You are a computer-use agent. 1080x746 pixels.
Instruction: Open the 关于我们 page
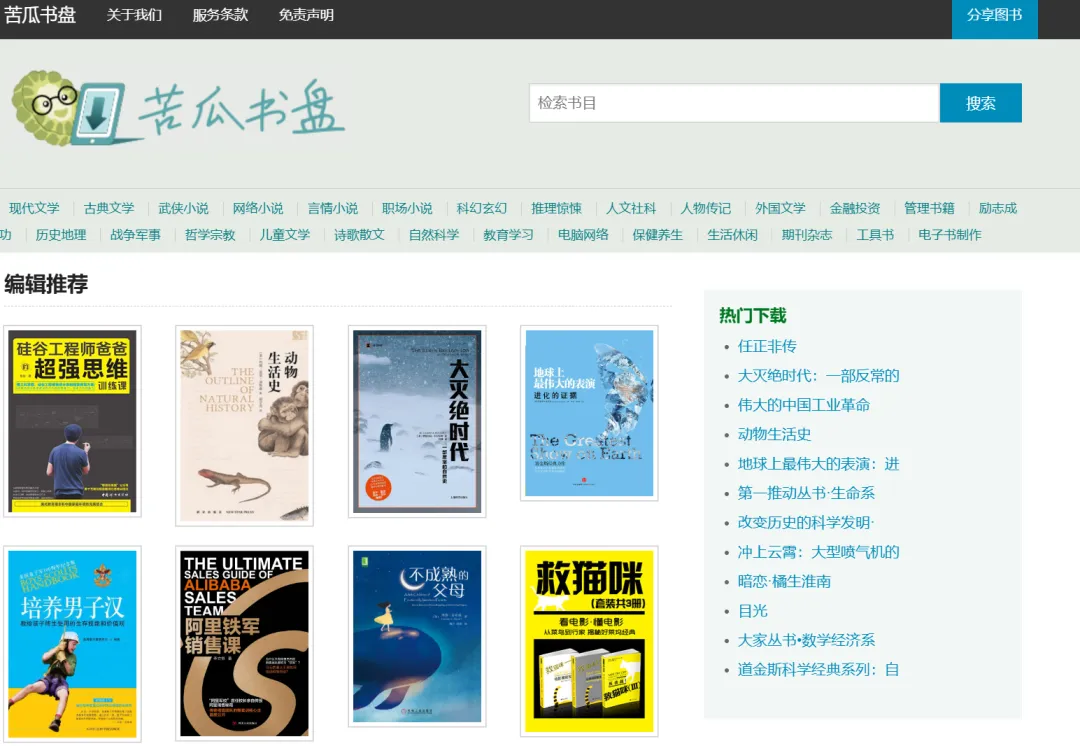click(134, 15)
